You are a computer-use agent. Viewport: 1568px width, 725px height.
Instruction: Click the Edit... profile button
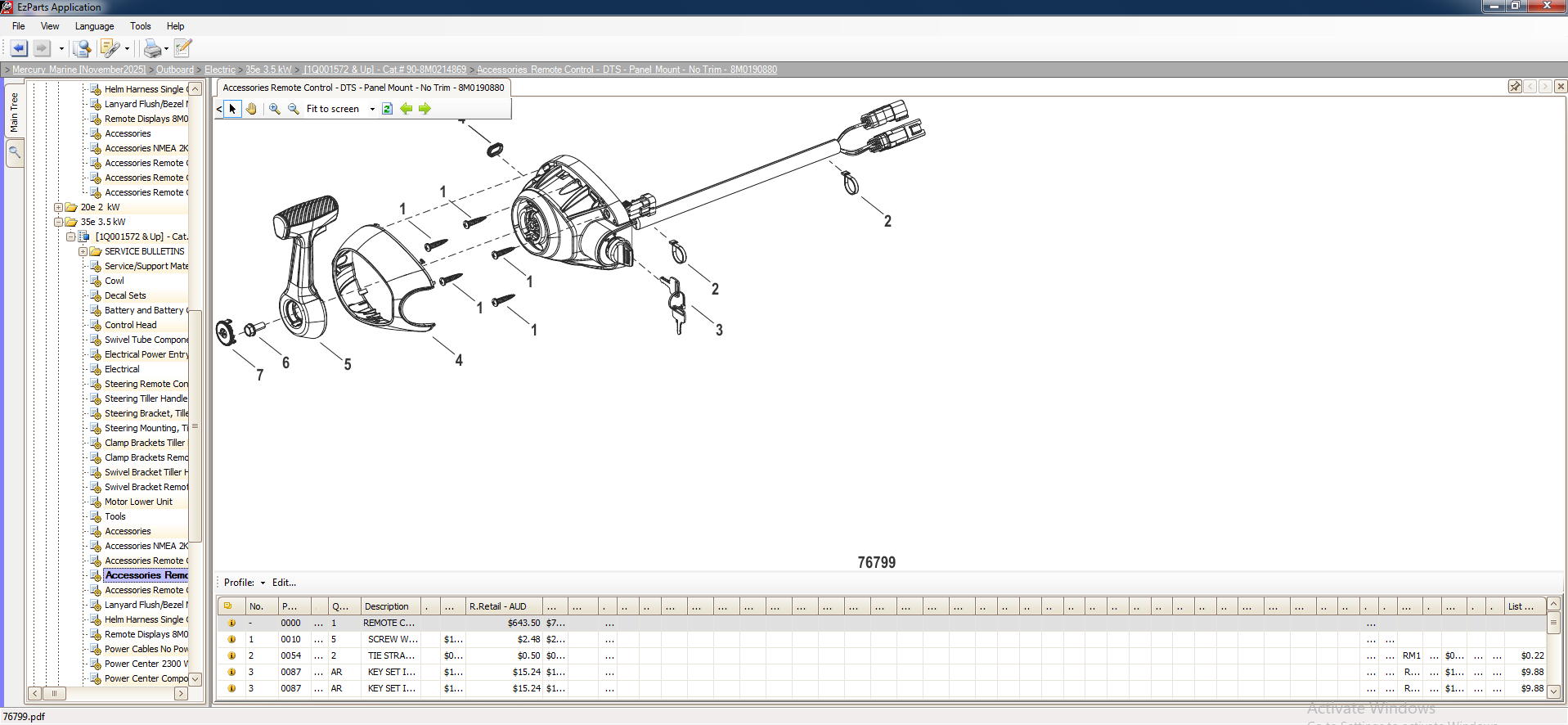(x=284, y=583)
